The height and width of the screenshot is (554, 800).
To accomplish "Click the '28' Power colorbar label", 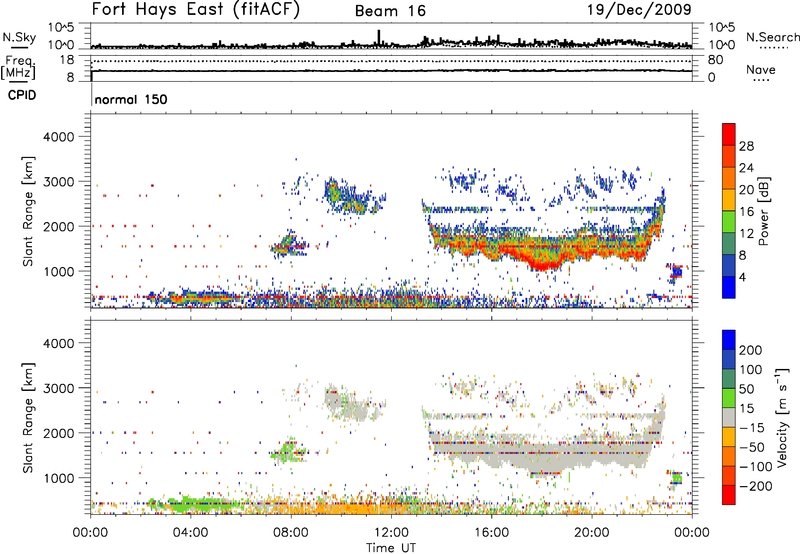I will pyautogui.click(x=746, y=146).
